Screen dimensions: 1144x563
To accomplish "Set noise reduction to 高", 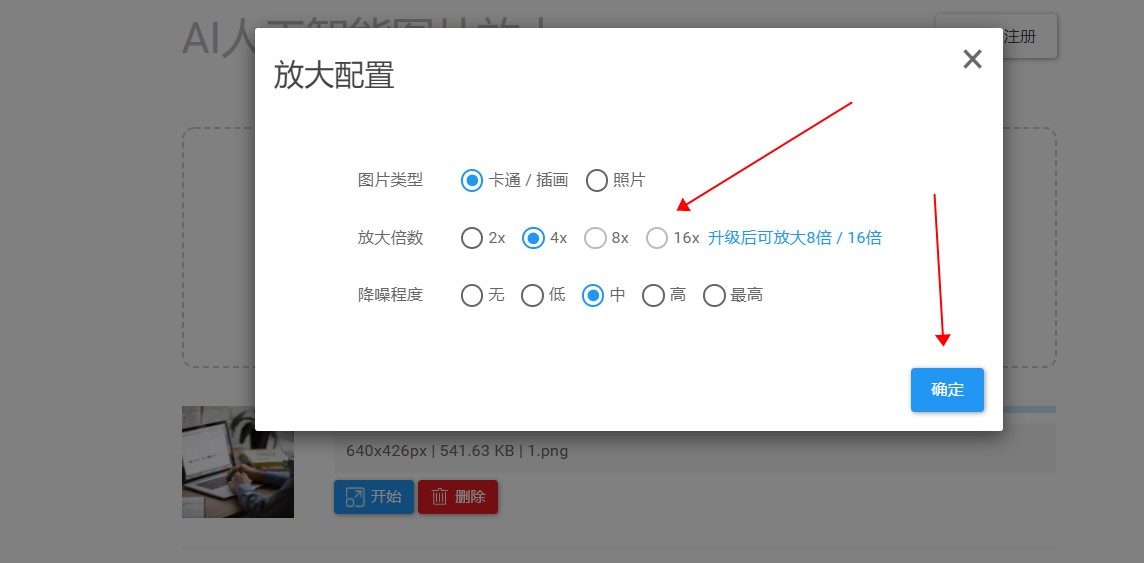I will click(x=653, y=296).
